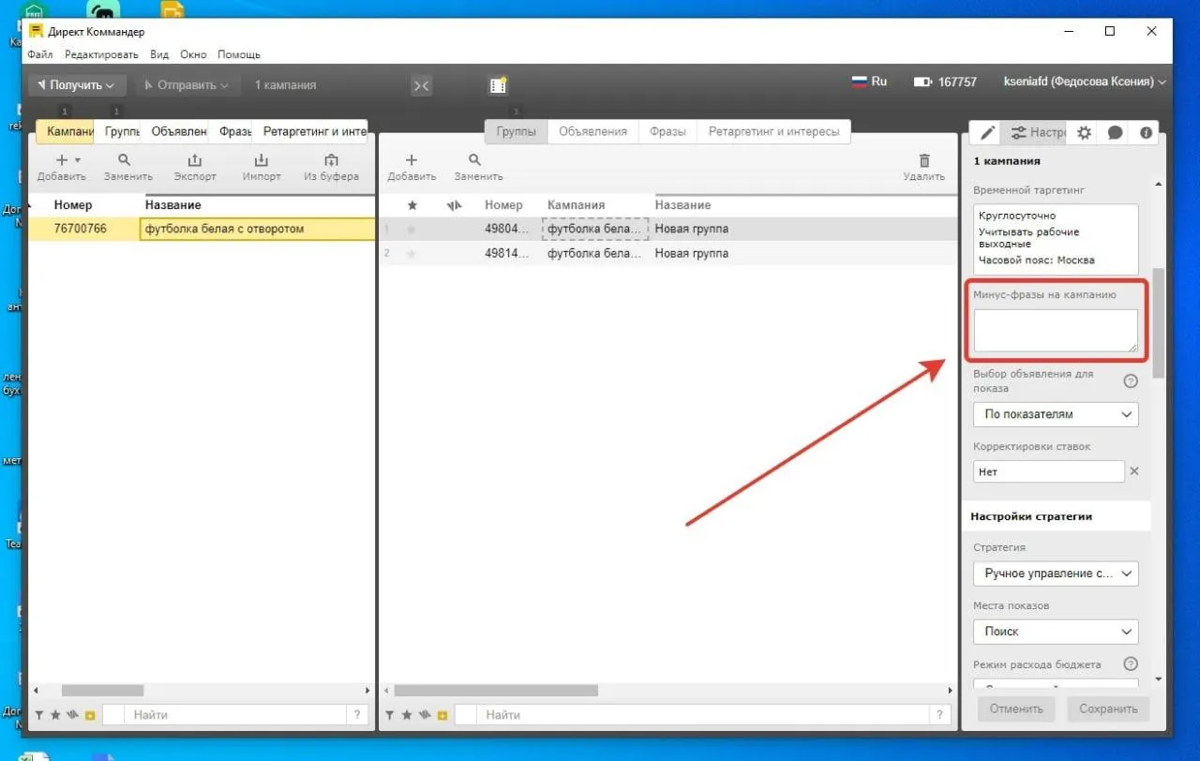This screenshot has width=1200, height=761.
Task: Switch to Ретаргетинг и интересы tab in middle pane
Action: click(x=774, y=131)
